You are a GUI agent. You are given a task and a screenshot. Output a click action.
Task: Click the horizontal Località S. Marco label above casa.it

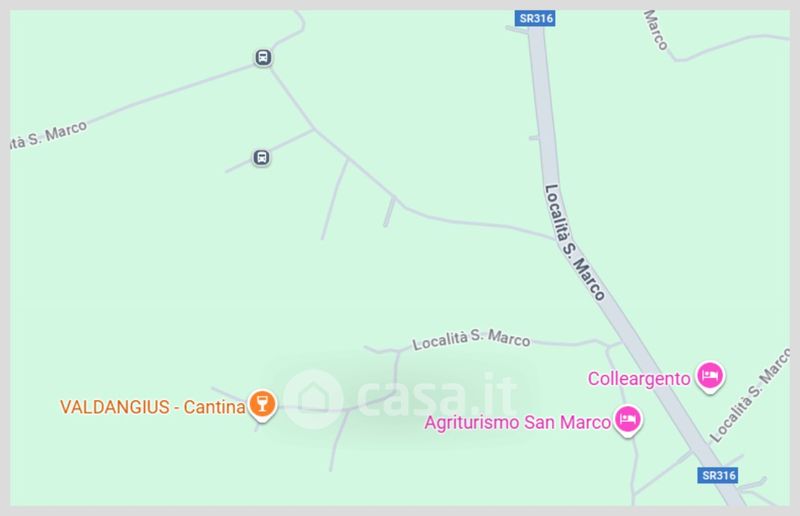click(x=471, y=338)
